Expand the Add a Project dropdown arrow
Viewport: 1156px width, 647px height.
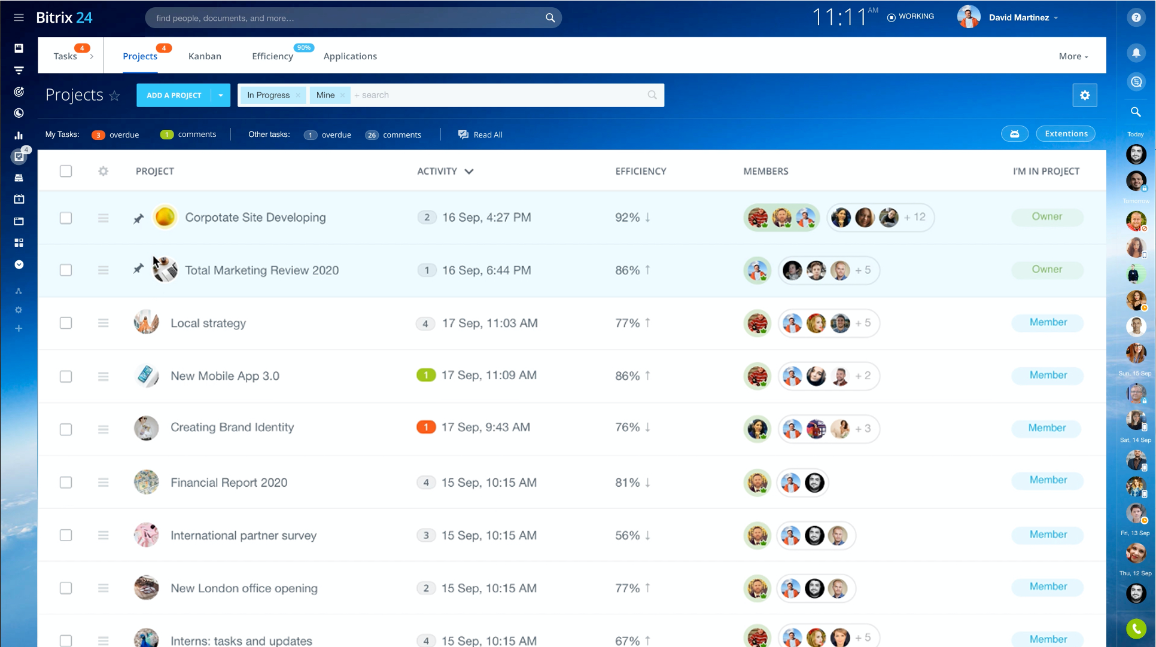220,95
